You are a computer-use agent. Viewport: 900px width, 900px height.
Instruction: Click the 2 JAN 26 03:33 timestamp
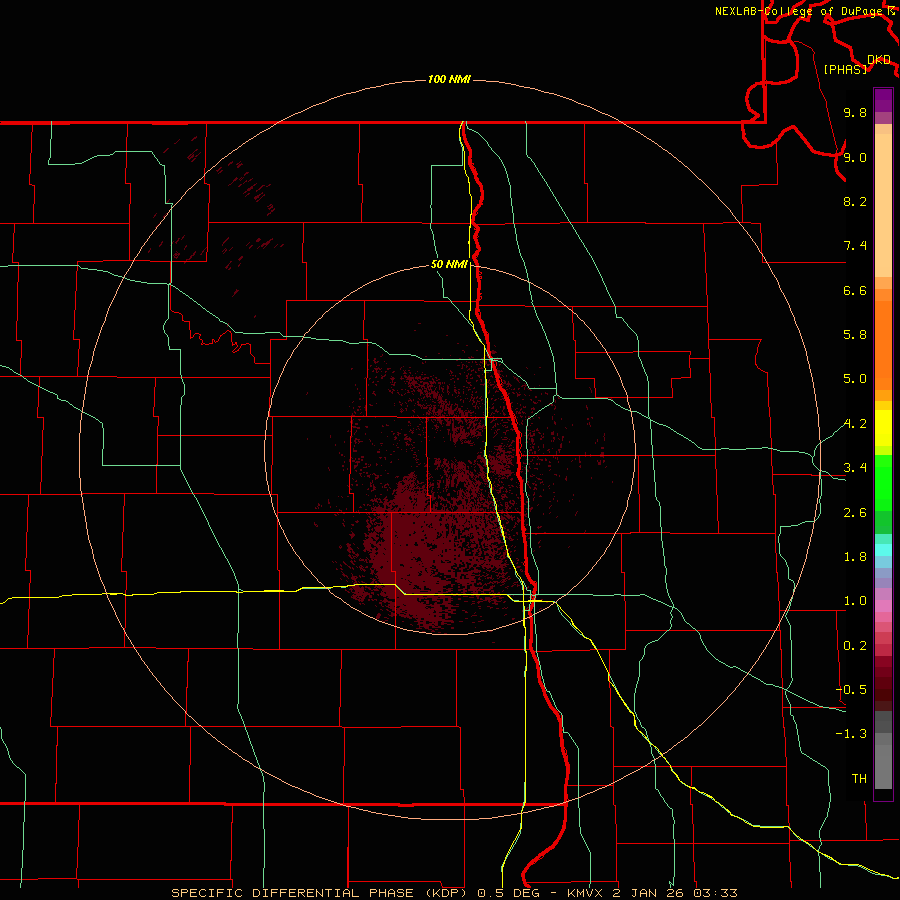coord(674,893)
